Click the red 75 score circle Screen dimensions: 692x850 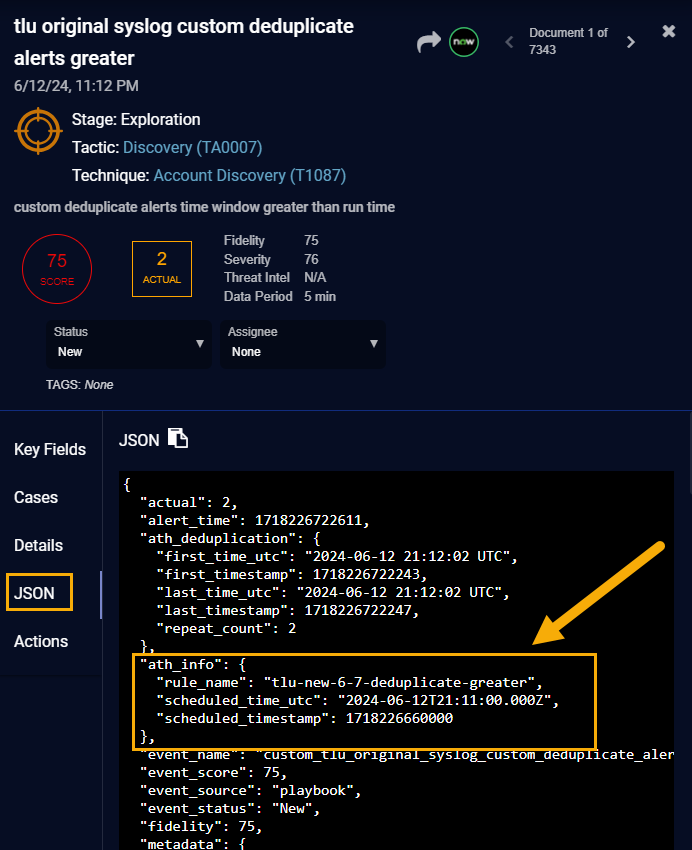(57, 268)
